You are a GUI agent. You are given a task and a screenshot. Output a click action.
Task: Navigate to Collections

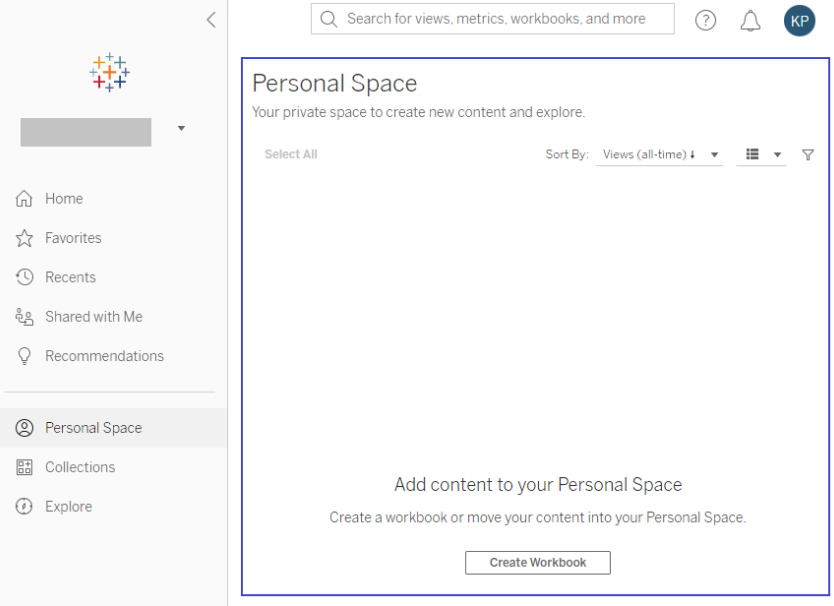tap(80, 467)
